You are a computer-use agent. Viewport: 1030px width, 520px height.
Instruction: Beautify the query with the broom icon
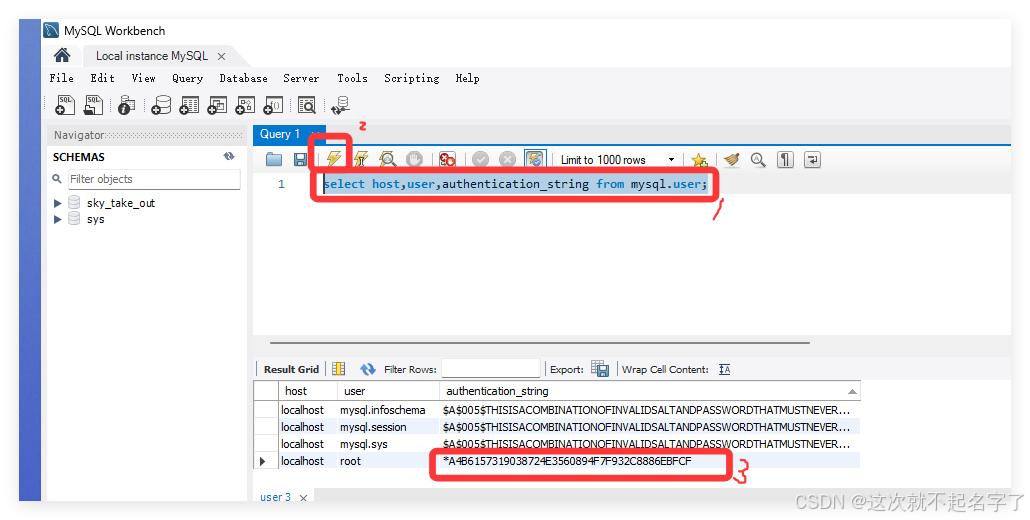pos(732,159)
